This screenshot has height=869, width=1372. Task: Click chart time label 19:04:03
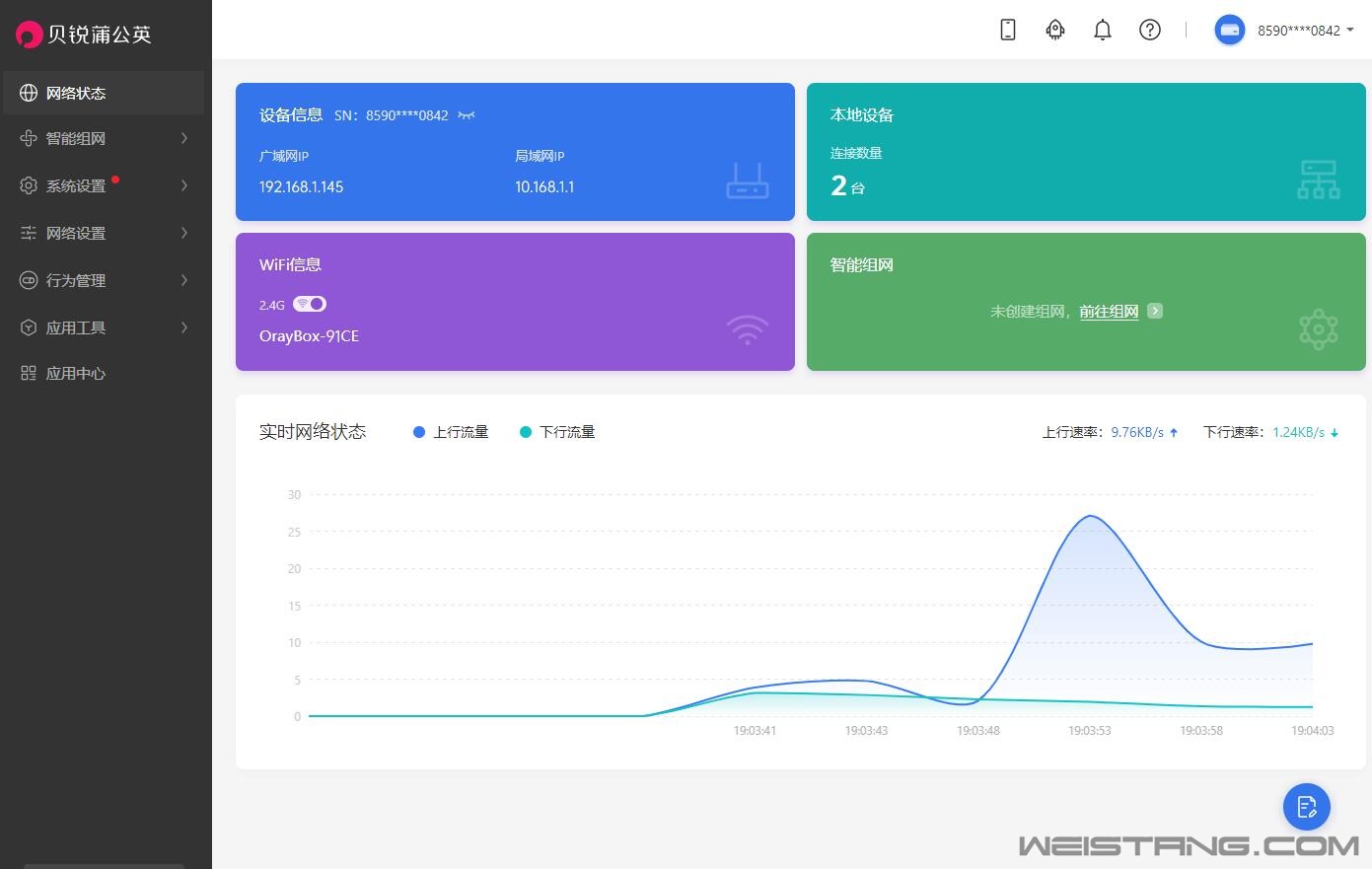click(1313, 731)
